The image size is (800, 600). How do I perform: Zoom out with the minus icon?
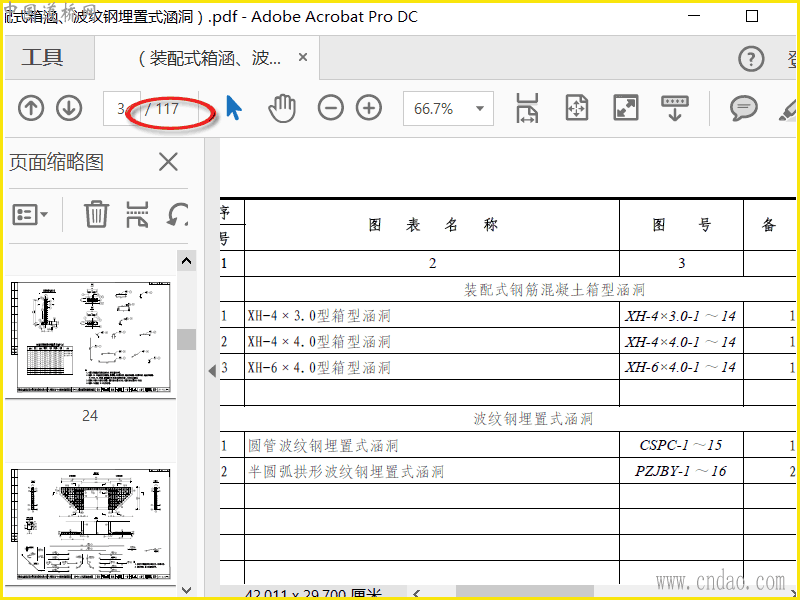pos(331,108)
